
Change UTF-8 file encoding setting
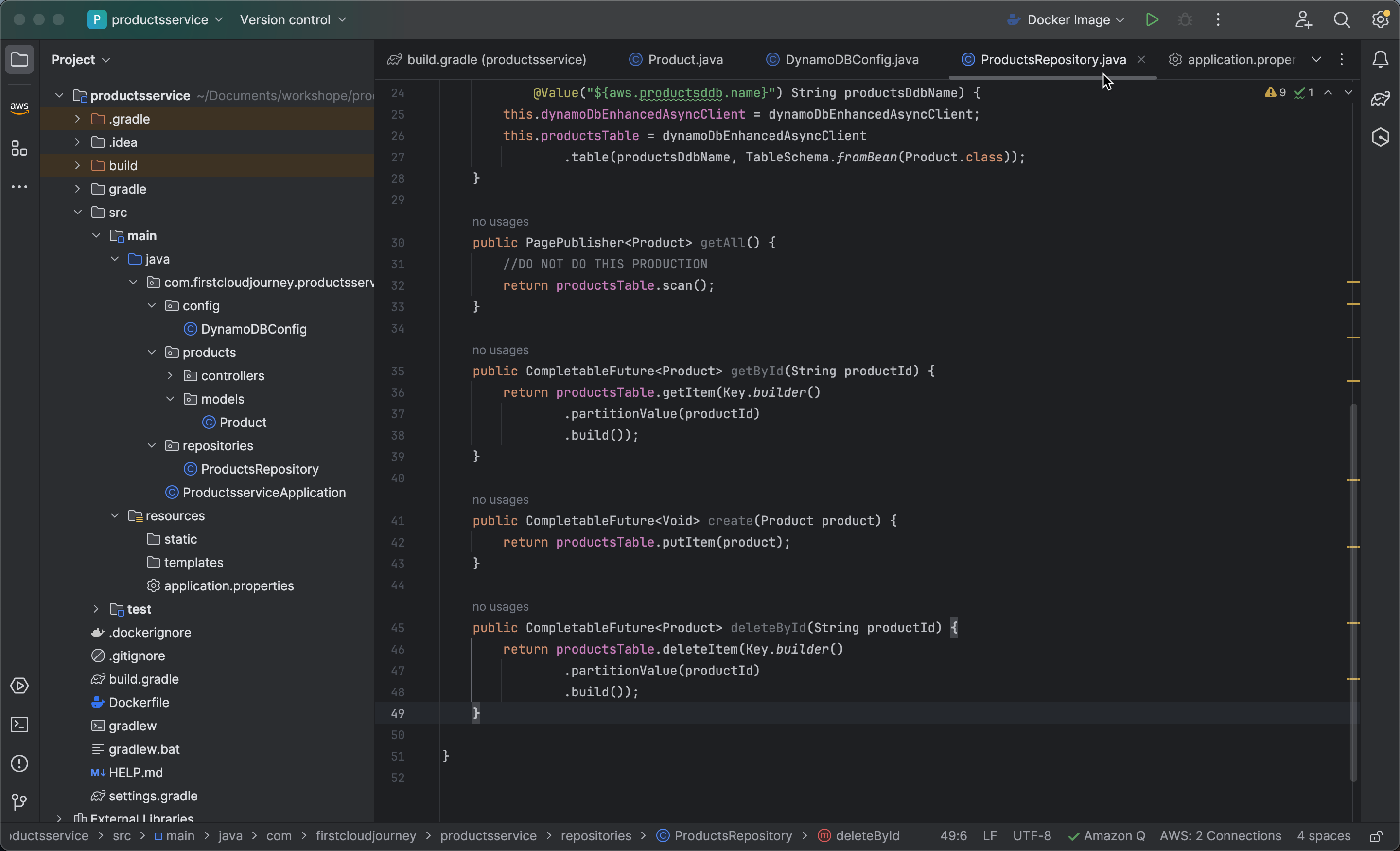(x=1032, y=836)
